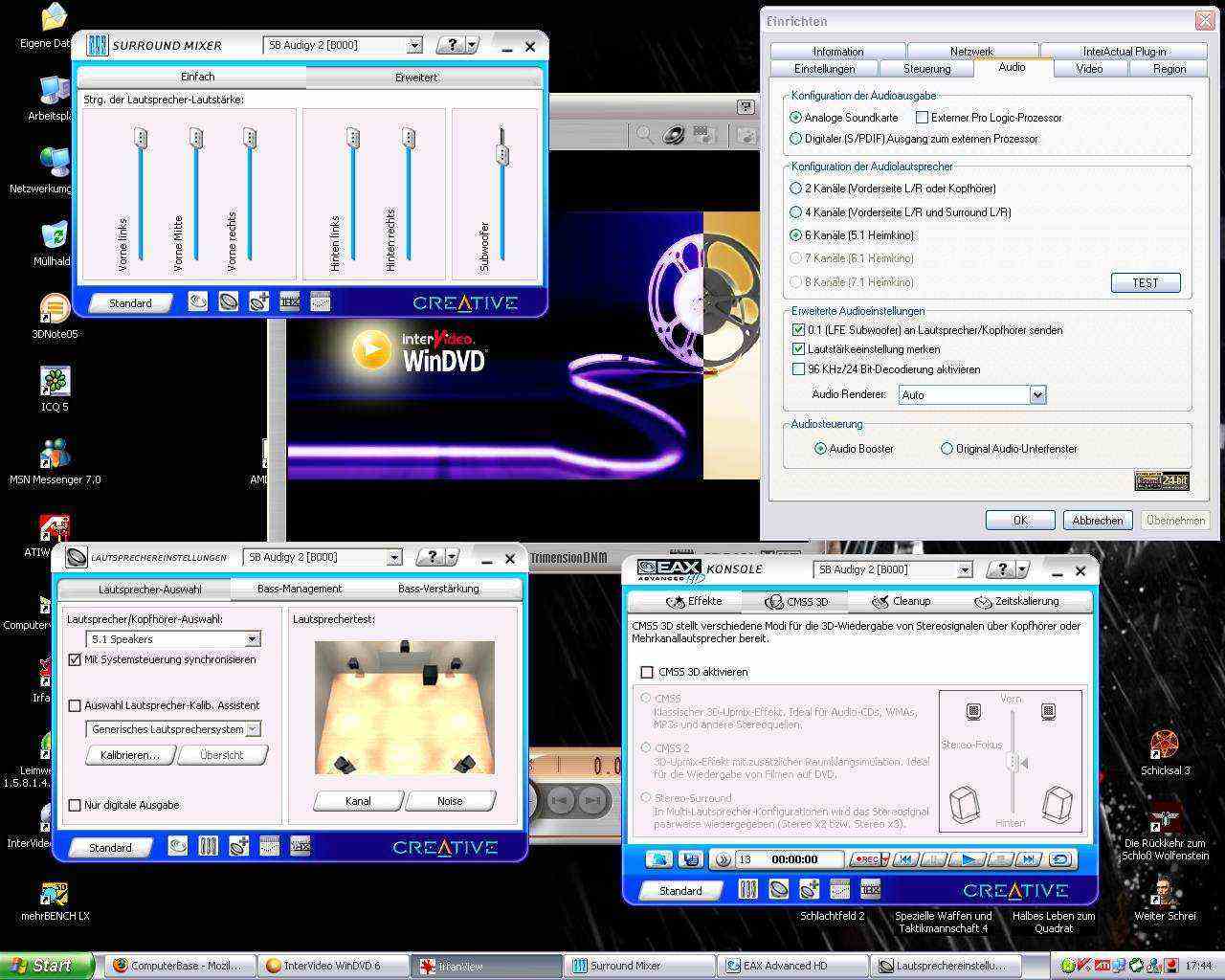
Task: Click THX icon in Lautsprechereinstellungen
Action: [300, 846]
